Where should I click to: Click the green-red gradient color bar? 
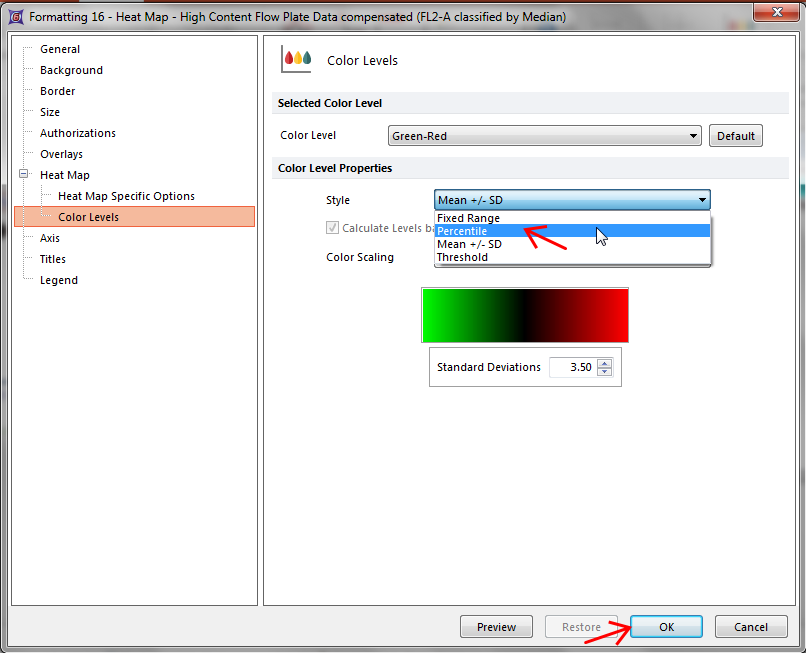(x=525, y=315)
